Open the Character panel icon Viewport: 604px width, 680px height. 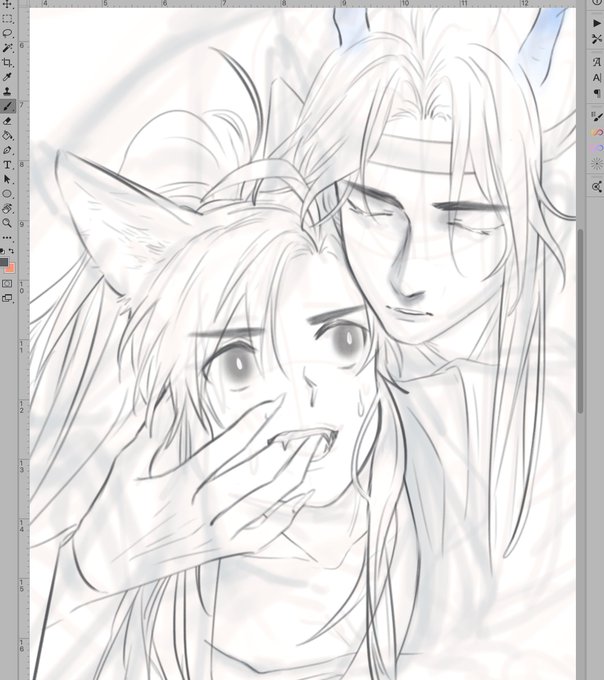point(597,78)
